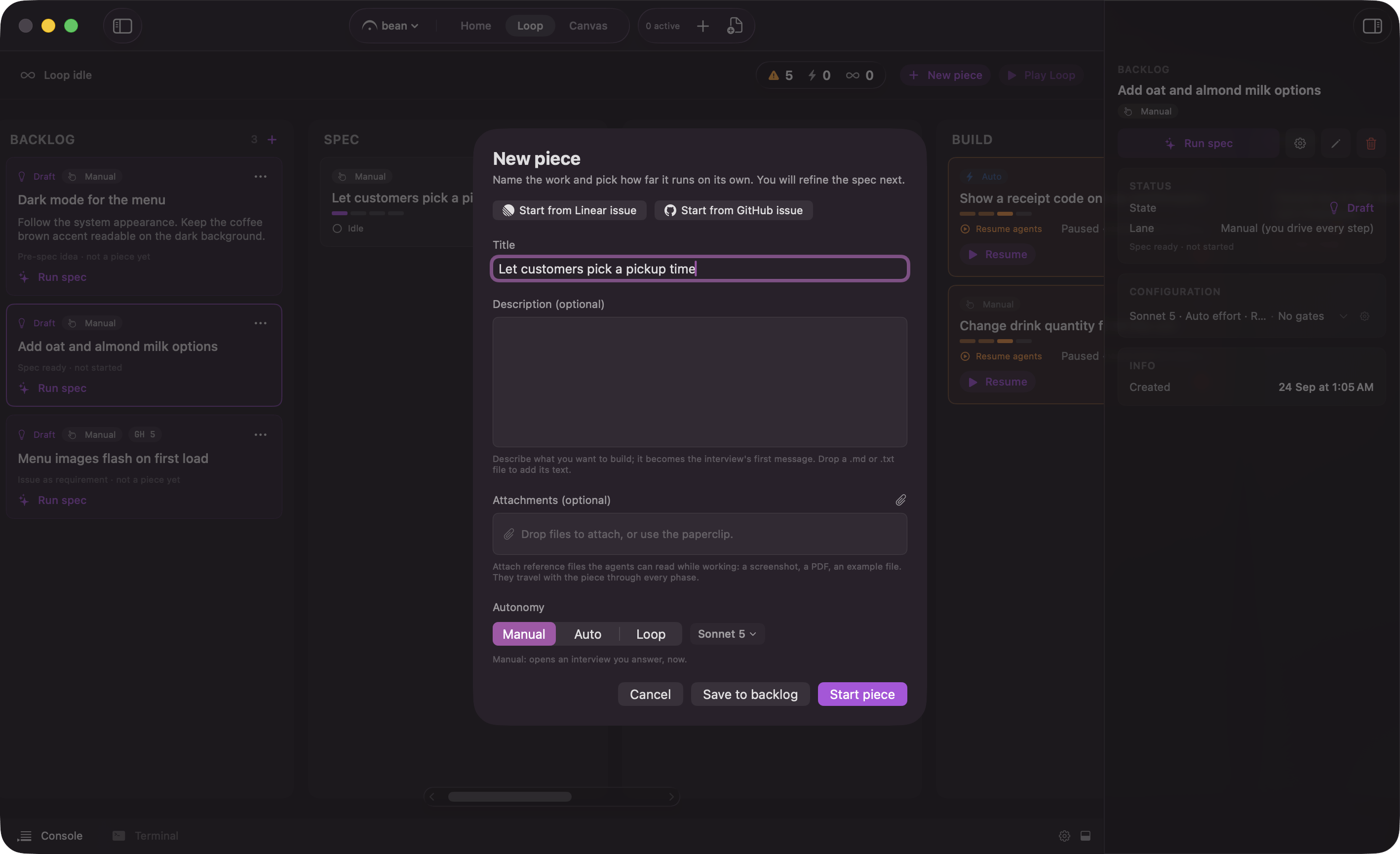The height and width of the screenshot is (854, 1400).
Task: Switch to the Loop tab
Action: coord(530,26)
